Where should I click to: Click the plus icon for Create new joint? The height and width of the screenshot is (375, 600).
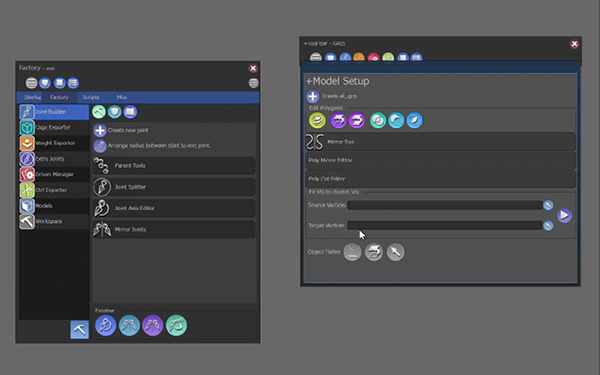click(100, 130)
